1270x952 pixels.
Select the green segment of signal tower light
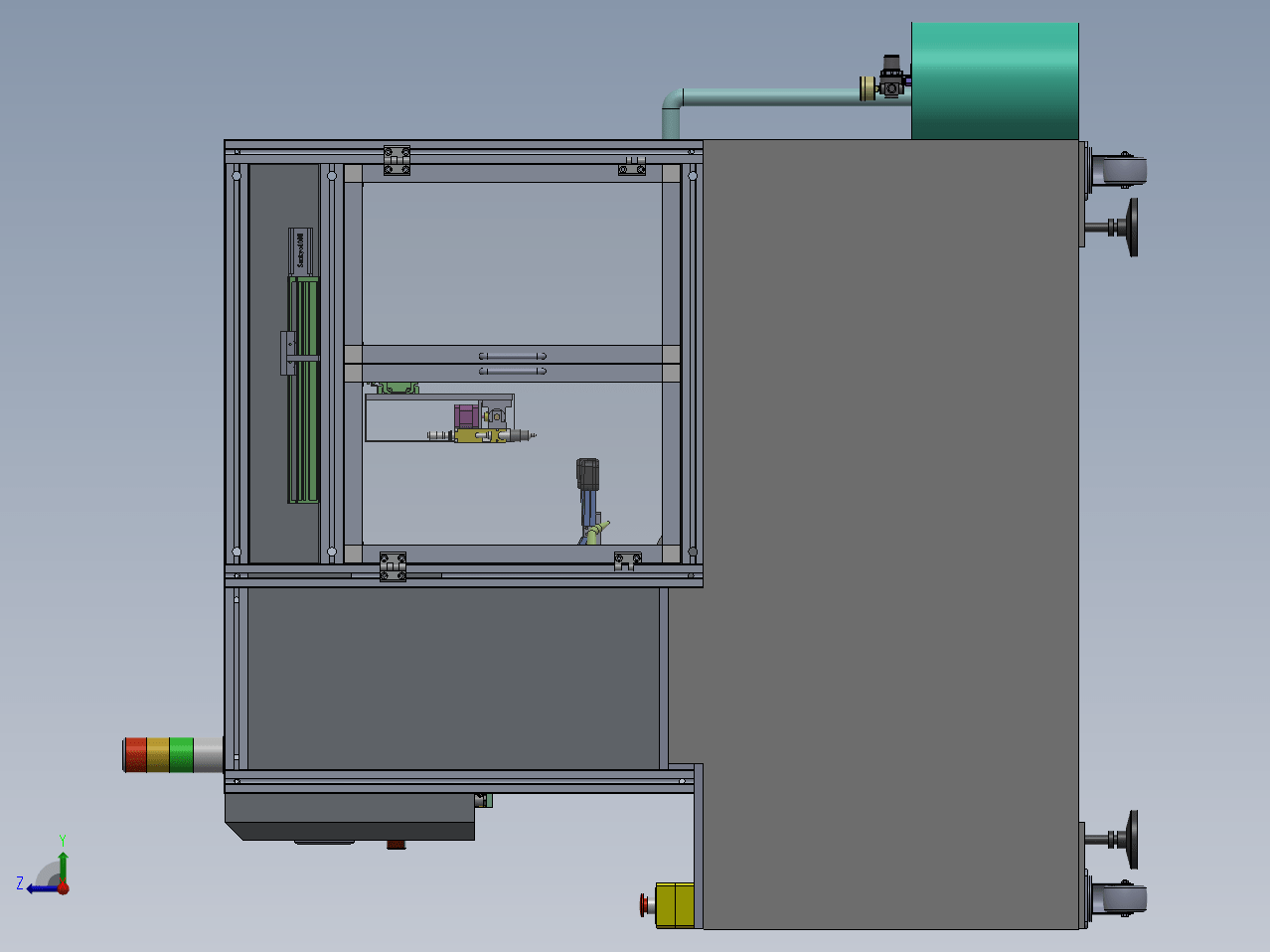[181, 754]
